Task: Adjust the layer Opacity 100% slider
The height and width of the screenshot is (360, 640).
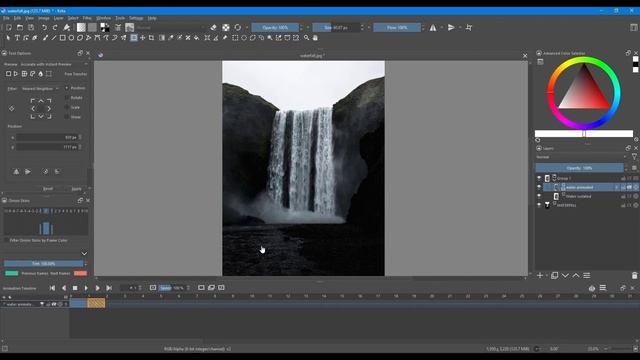Action: coord(579,168)
